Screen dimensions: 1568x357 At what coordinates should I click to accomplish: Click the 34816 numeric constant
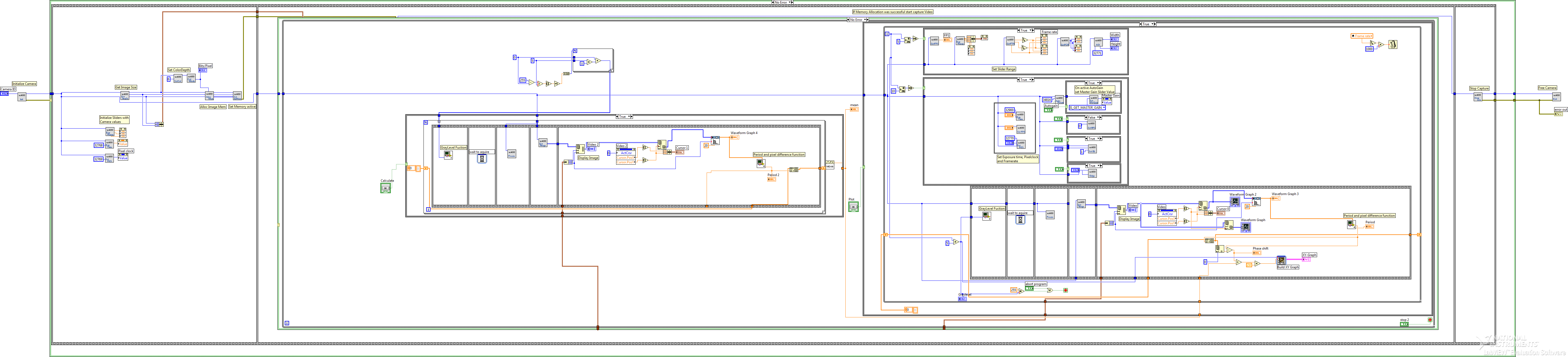coord(1047,99)
